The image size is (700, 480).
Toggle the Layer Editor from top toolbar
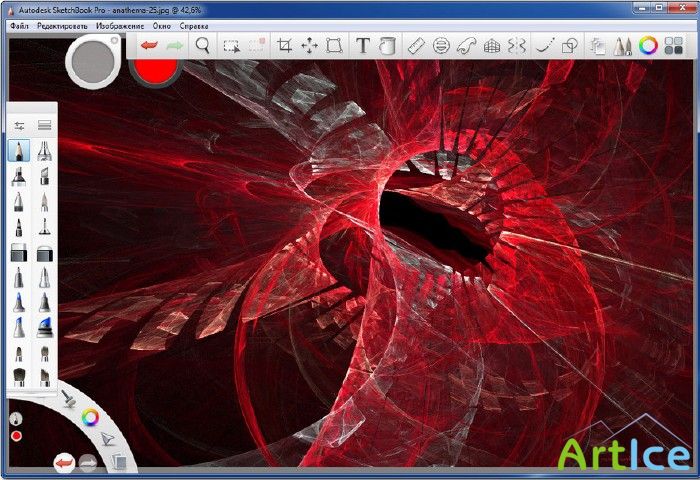pyautogui.click(x=597, y=46)
